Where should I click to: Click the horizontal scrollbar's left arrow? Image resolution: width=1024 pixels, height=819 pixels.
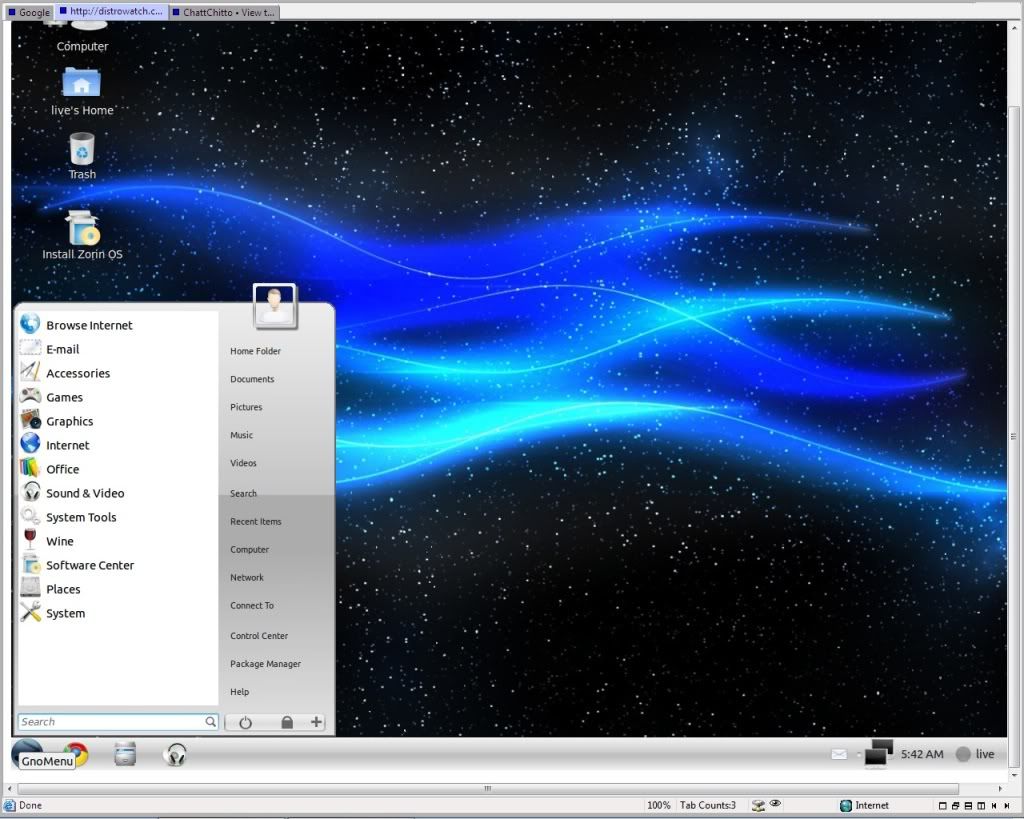click(x=9, y=788)
